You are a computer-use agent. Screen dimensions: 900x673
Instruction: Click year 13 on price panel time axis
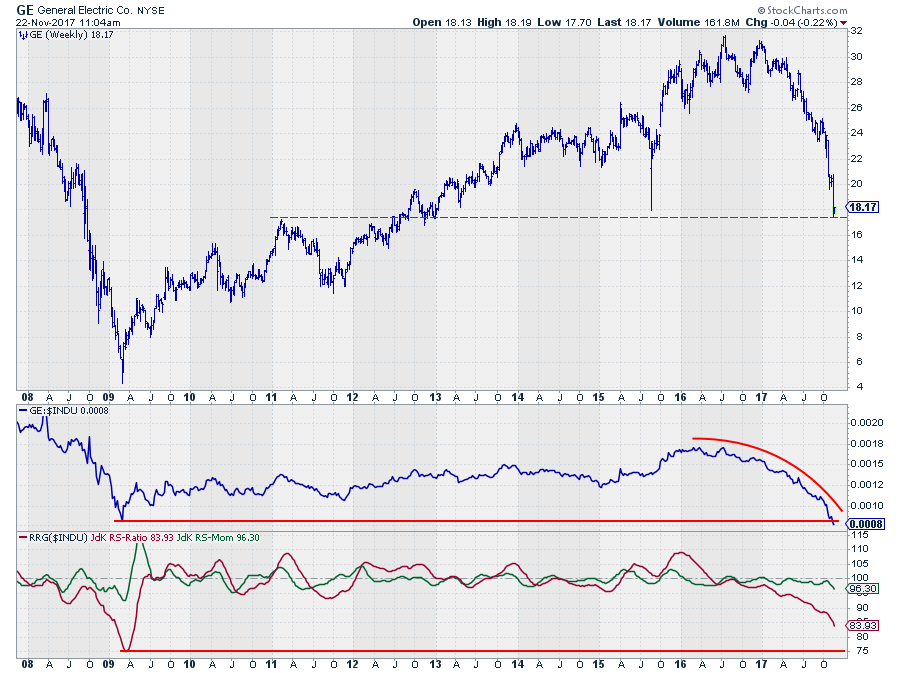point(435,397)
